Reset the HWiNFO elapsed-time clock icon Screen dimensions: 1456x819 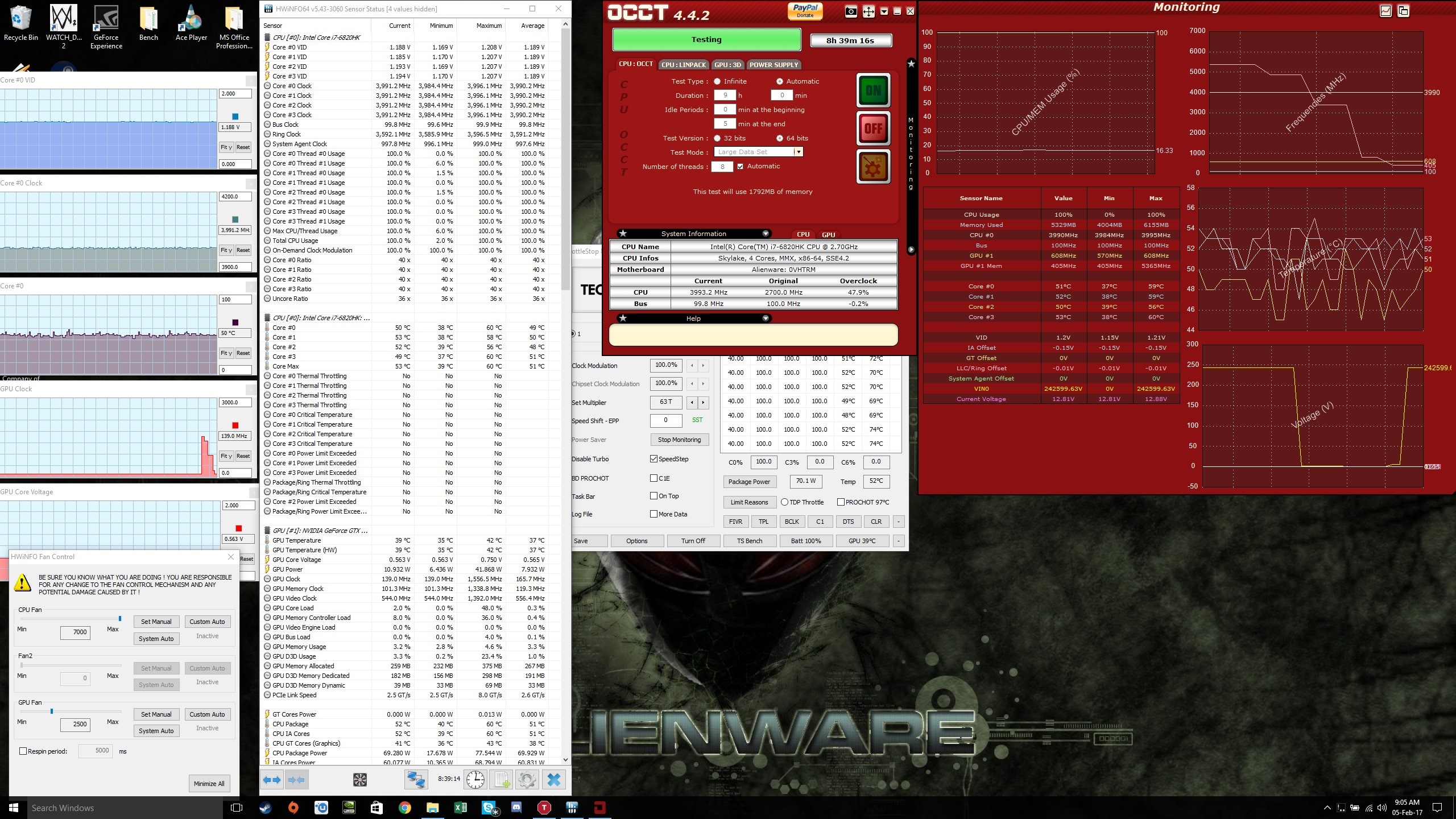(x=475, y=780)
